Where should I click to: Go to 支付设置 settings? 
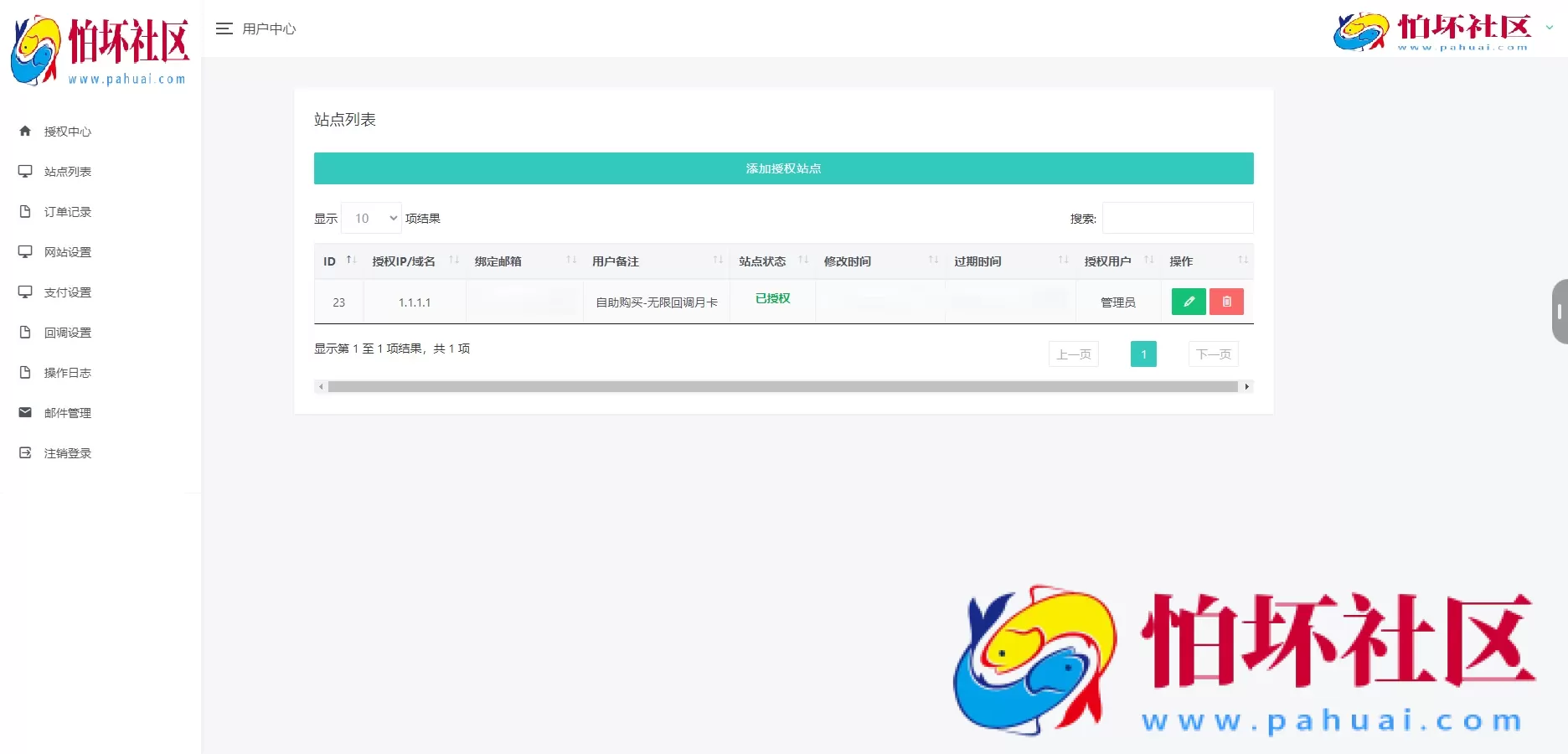point(68,292)
